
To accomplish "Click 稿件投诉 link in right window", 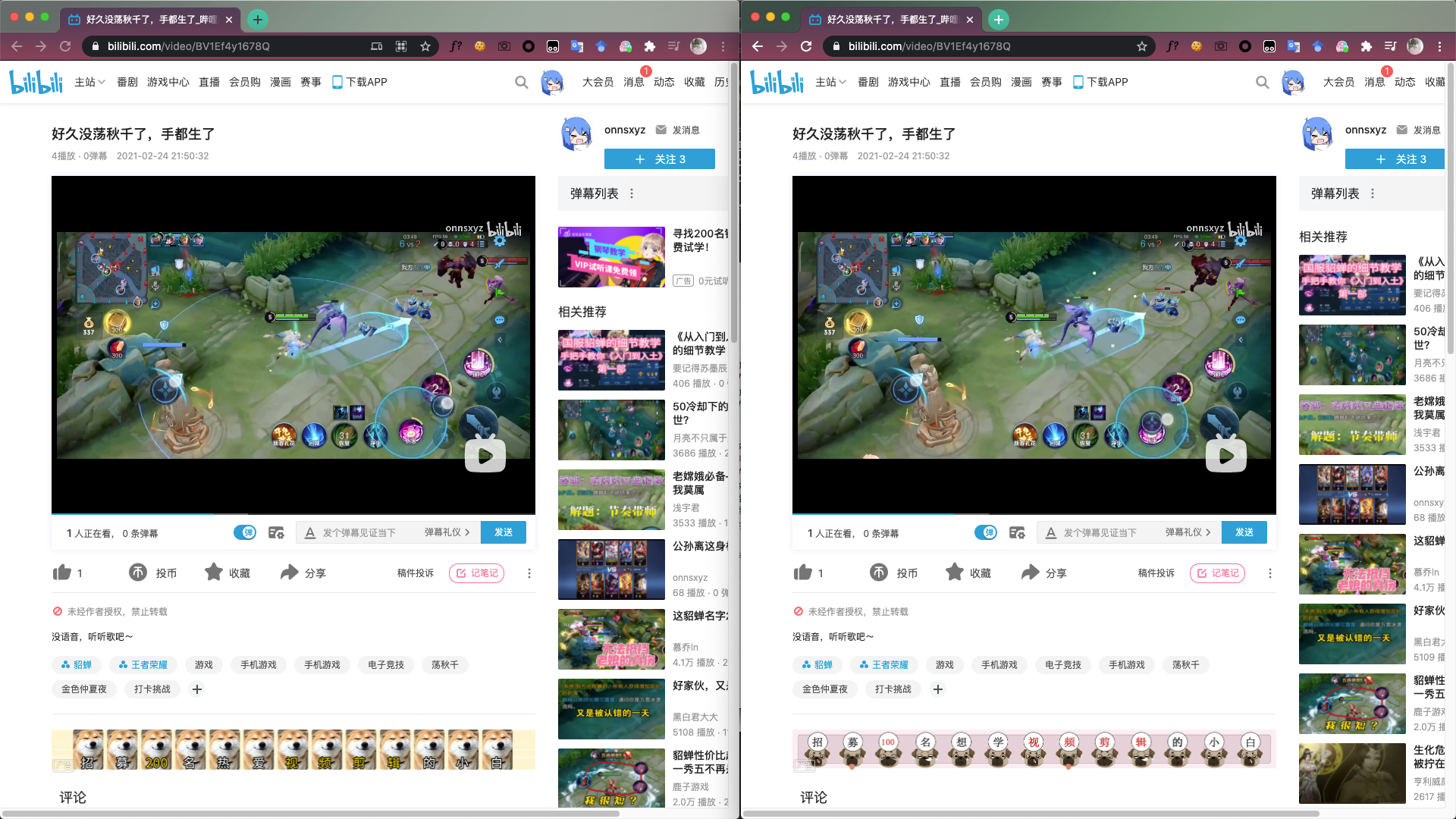I will pos(1156,573).
